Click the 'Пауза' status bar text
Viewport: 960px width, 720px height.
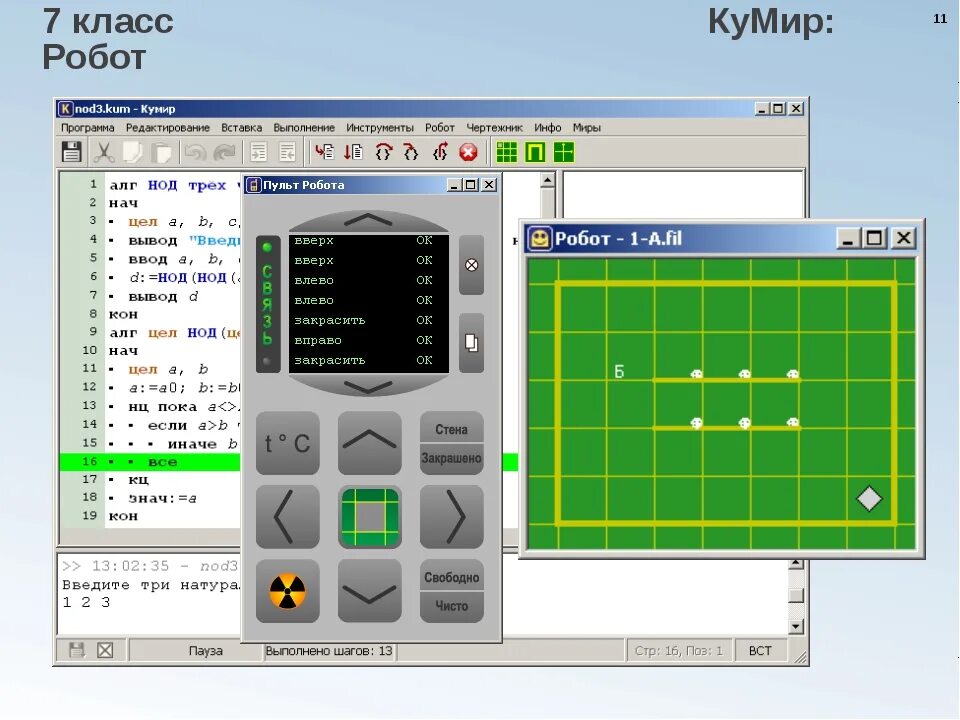point(206,651)
